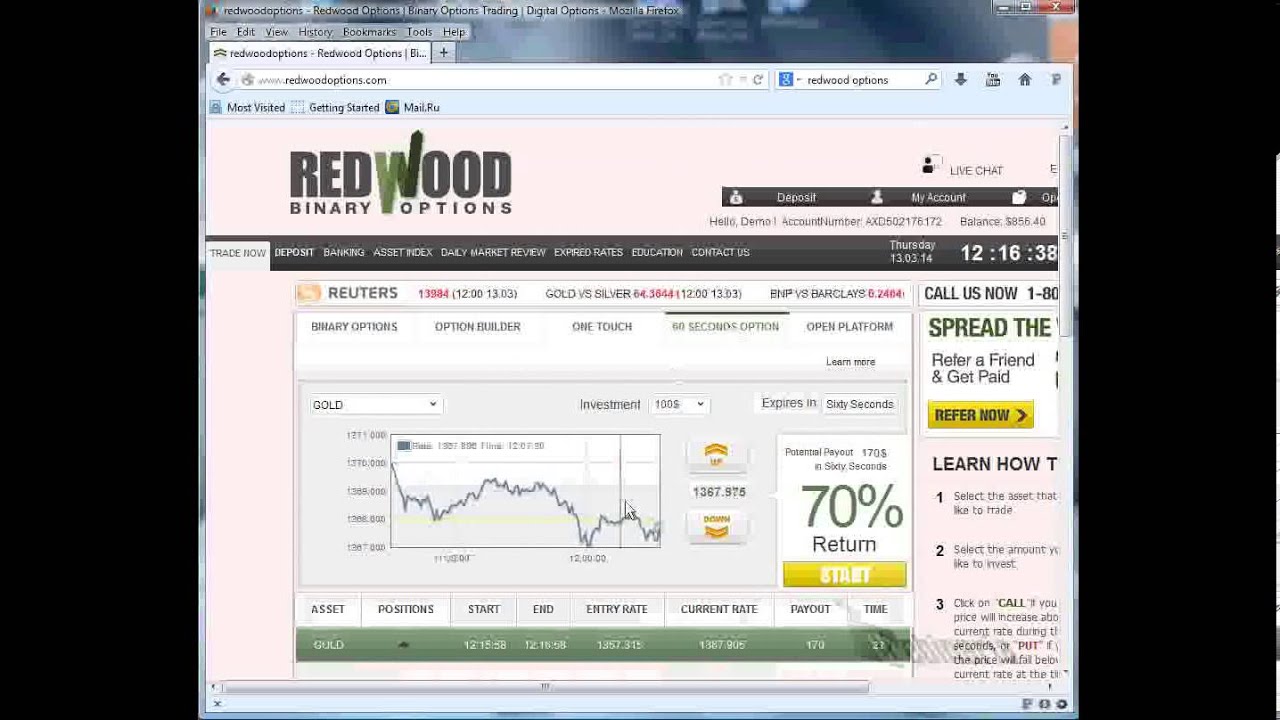Click the yellow START button
This screenshot has width=1280, height=720.
tap(845, 575)
